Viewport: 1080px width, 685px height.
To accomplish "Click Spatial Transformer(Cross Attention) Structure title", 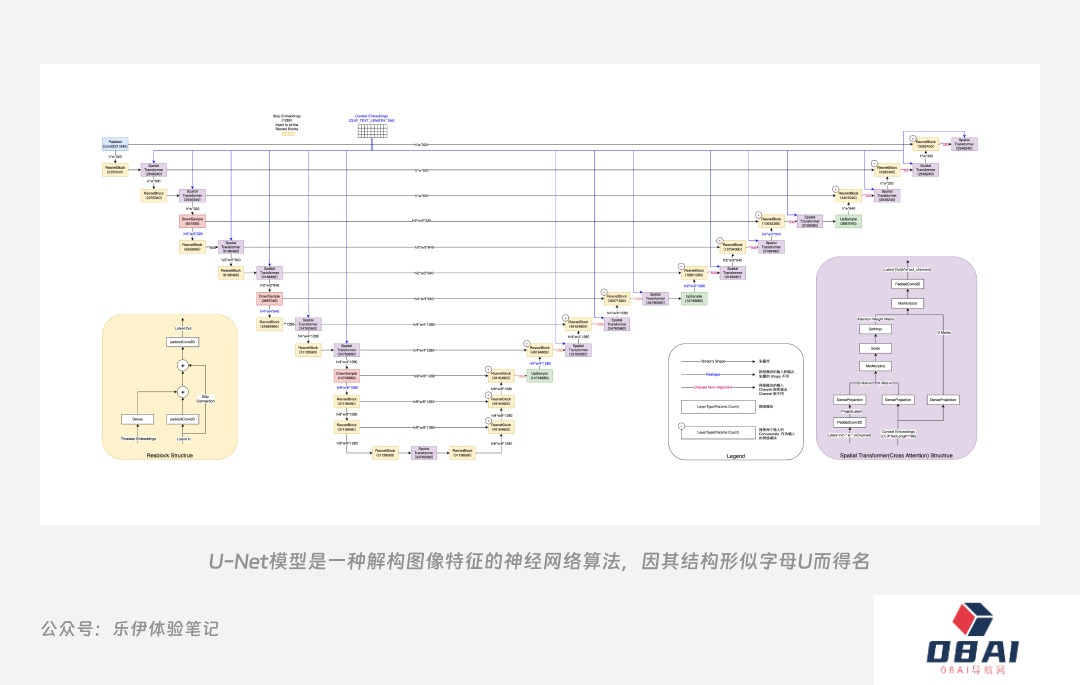I will 896,455.
